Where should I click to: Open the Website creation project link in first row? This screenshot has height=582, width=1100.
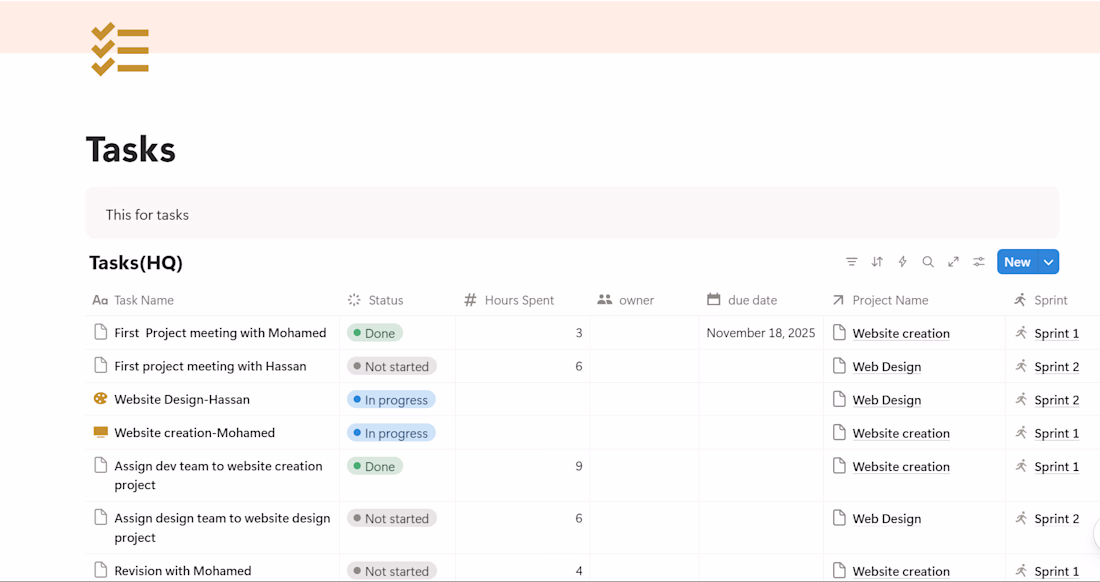coord(901,334)
